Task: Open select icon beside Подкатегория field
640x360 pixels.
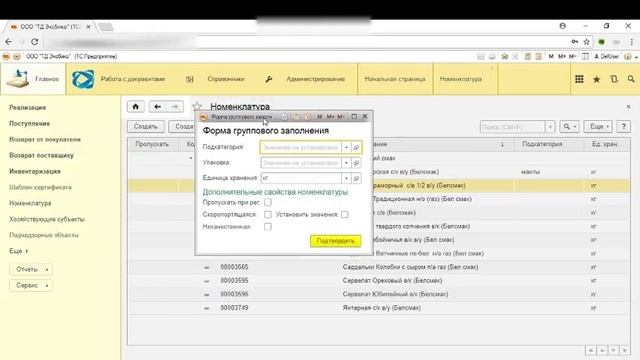Action: (356, 147)
